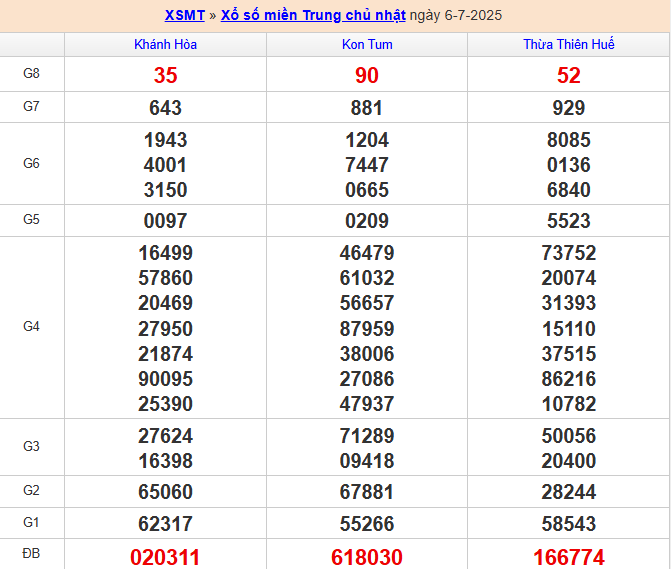
Task: Click G4 number 16499
Action: coord(166,253)
